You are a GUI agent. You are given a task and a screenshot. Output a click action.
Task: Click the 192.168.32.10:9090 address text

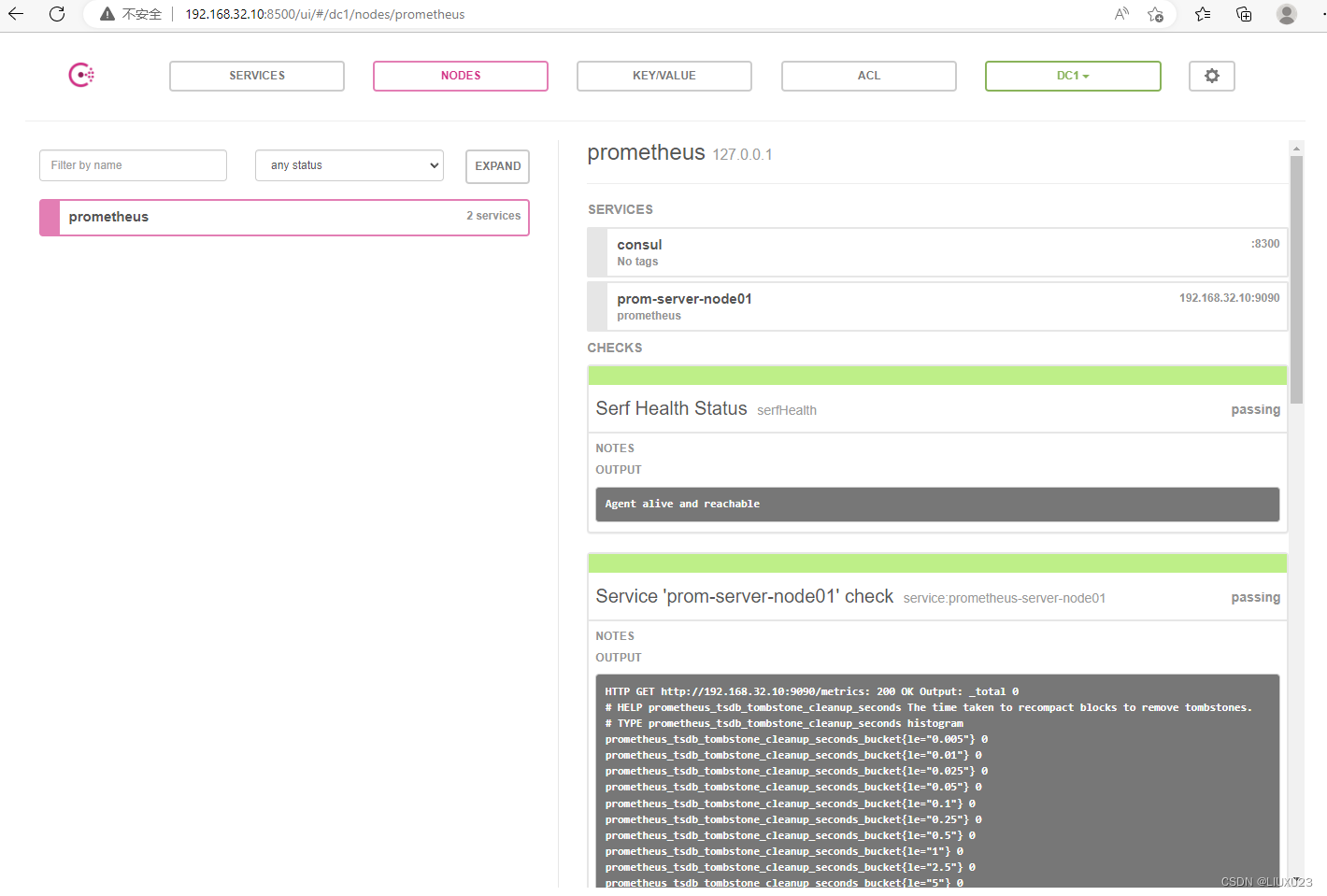click(x=1229, y=298)
